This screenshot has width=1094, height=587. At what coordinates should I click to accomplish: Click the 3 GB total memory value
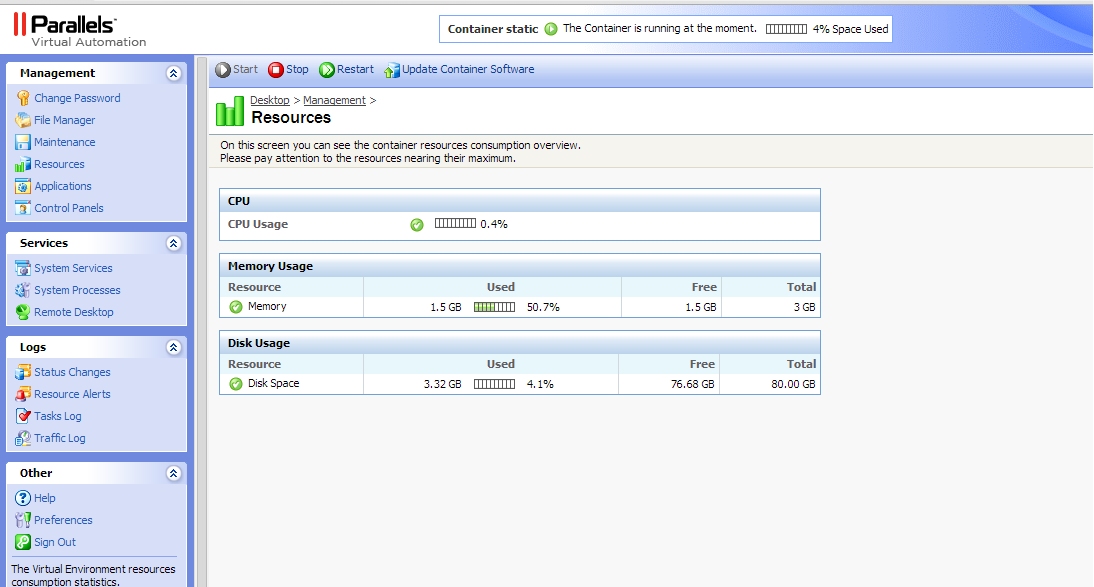tap(804, 307)
